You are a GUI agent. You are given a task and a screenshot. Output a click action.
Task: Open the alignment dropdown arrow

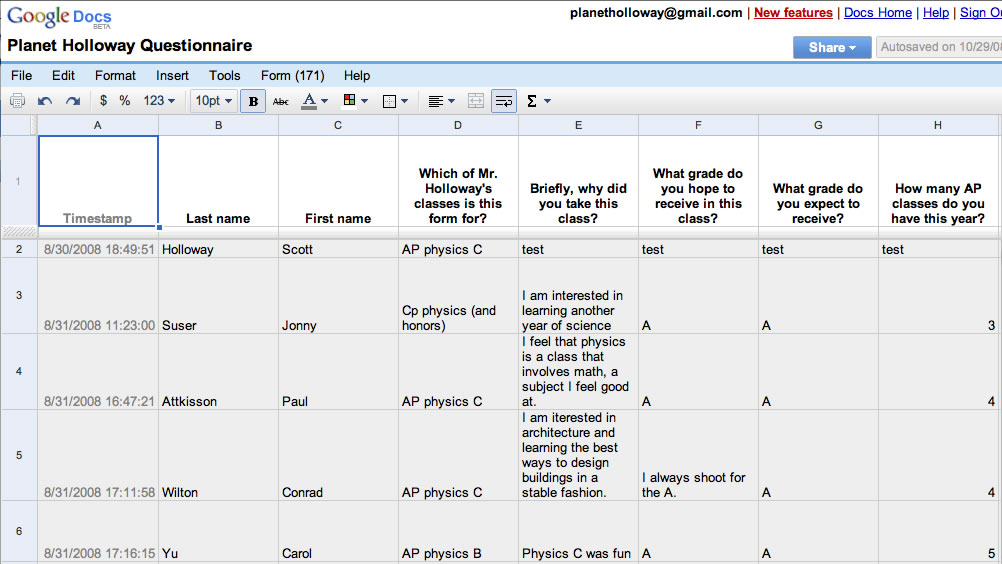[x=452, y=101]
